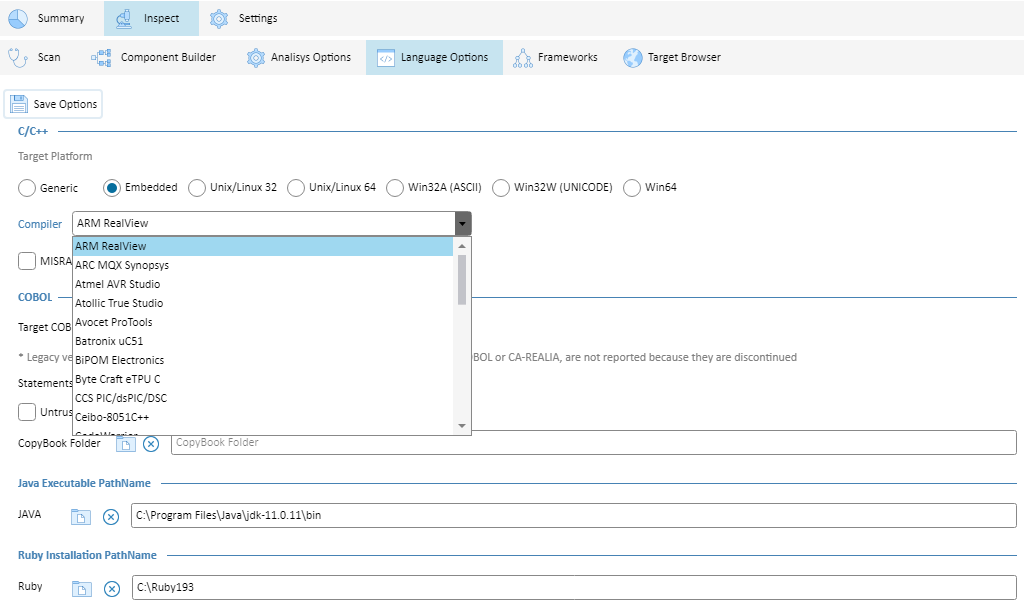Click the floppy disk Save Options icon
This screenshot has width=1024, height=608.
[20, 103]
